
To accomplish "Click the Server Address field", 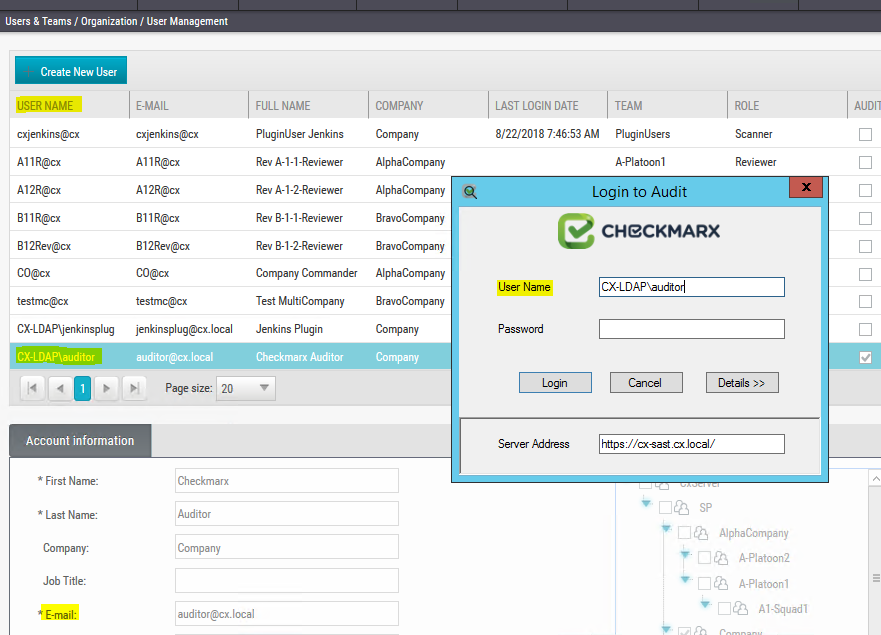I will (x=692, y=444).
